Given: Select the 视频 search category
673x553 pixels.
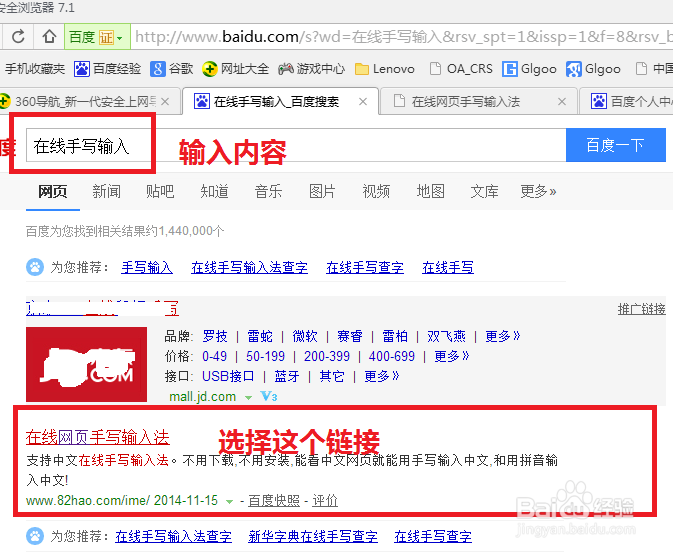Looking at the screenshot, I should pos(376,191).
